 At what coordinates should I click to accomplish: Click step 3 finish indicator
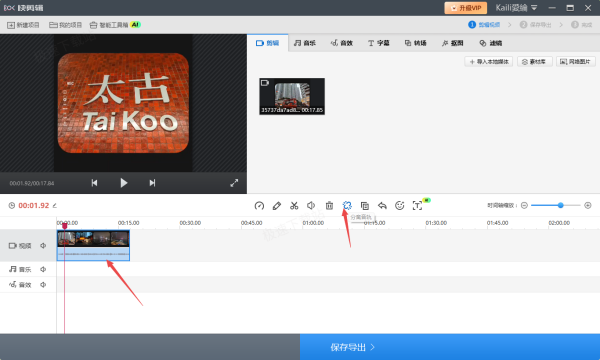coord(582,25)
